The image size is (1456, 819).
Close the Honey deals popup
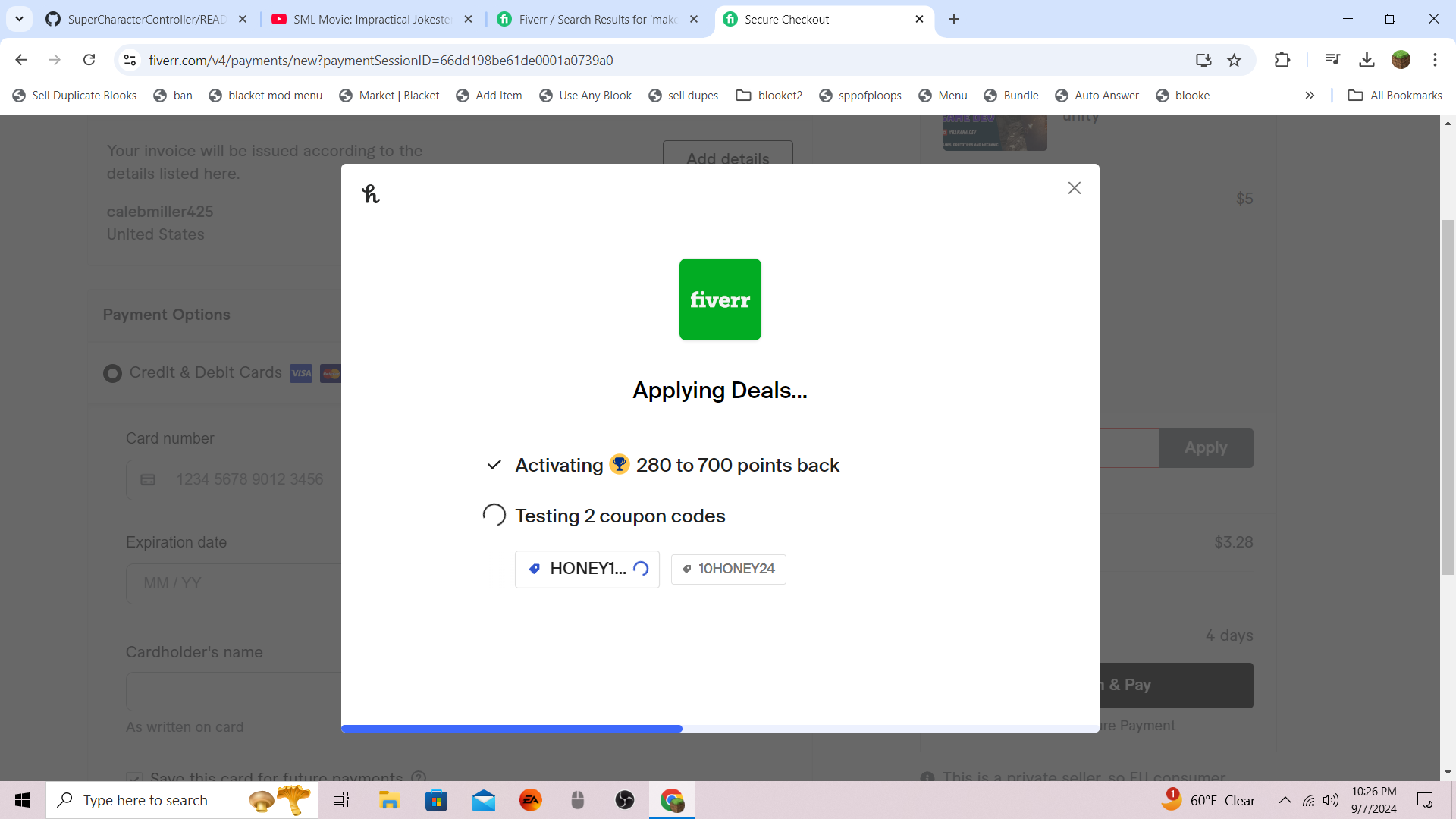tap(1074, 188)
